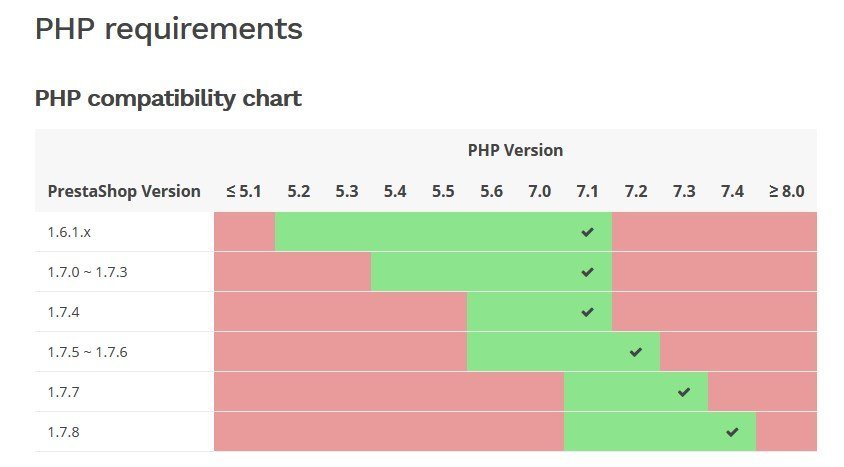The width and height of the screenshot is (844, 467).
Task: Select the ≤ 5.1 column header
Action: pos(244,191)
